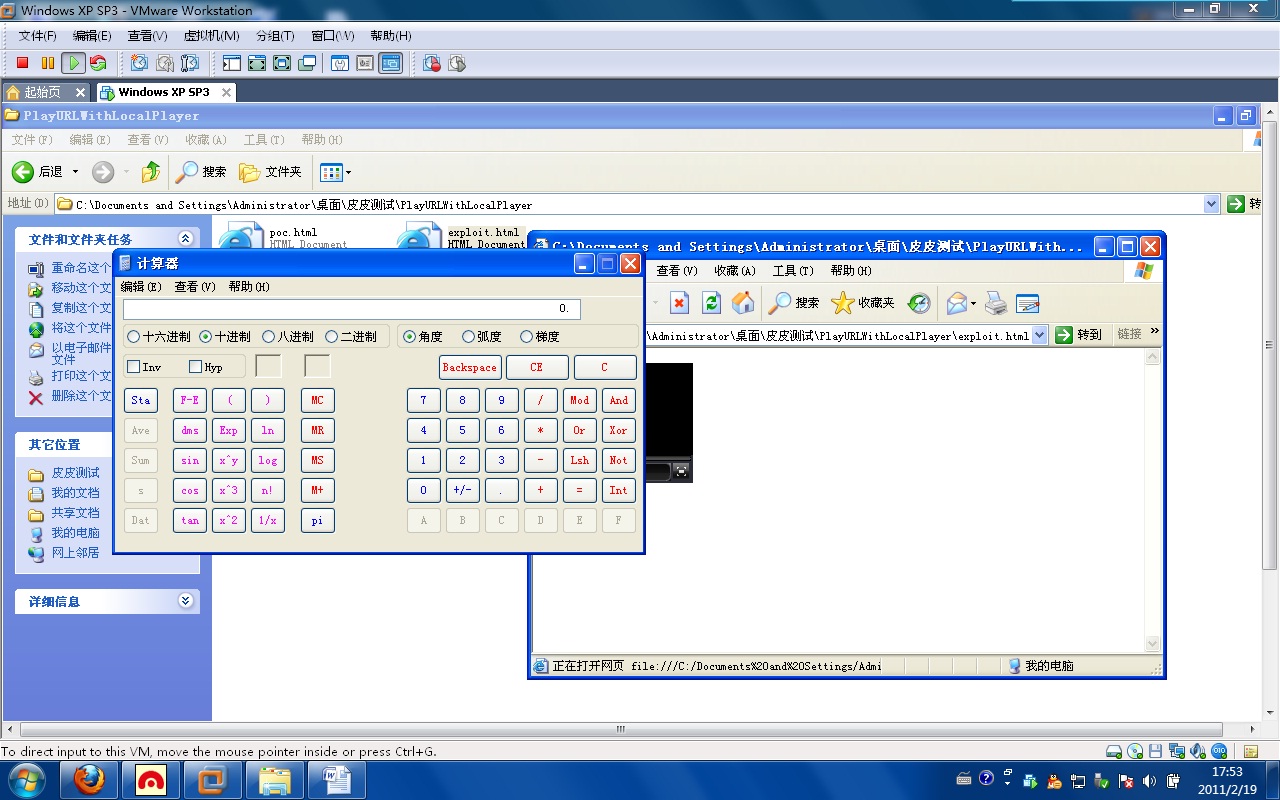The width and height of the screenshot is (1280, 800).
Task: Suspend the VM with the orange pause icon
Action: click(47, 63)
